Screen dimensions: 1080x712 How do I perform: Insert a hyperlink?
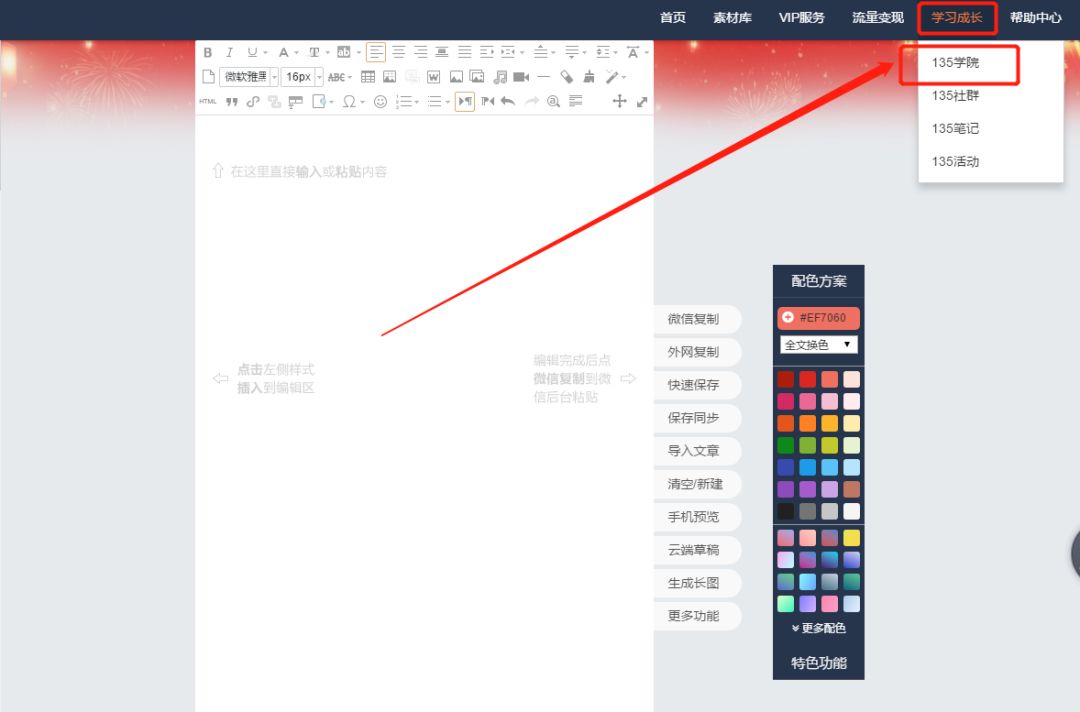pos(253,102)
